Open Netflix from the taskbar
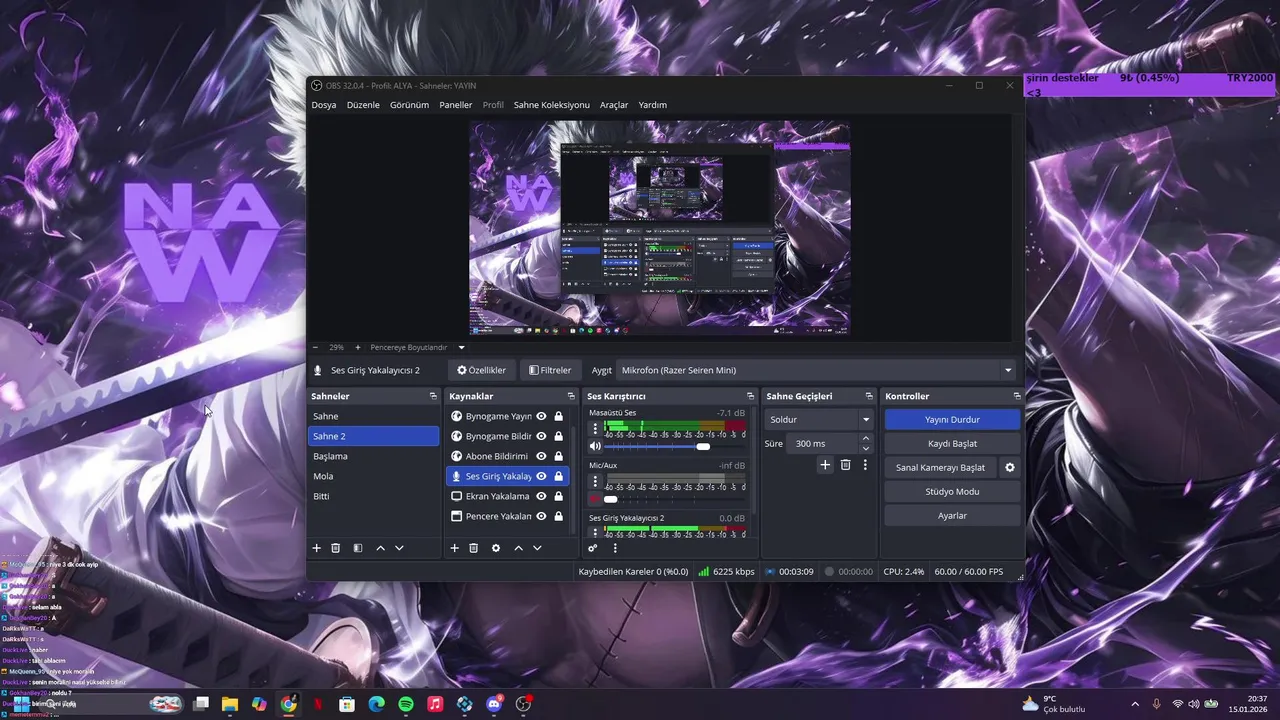 (x=318, y=704)
